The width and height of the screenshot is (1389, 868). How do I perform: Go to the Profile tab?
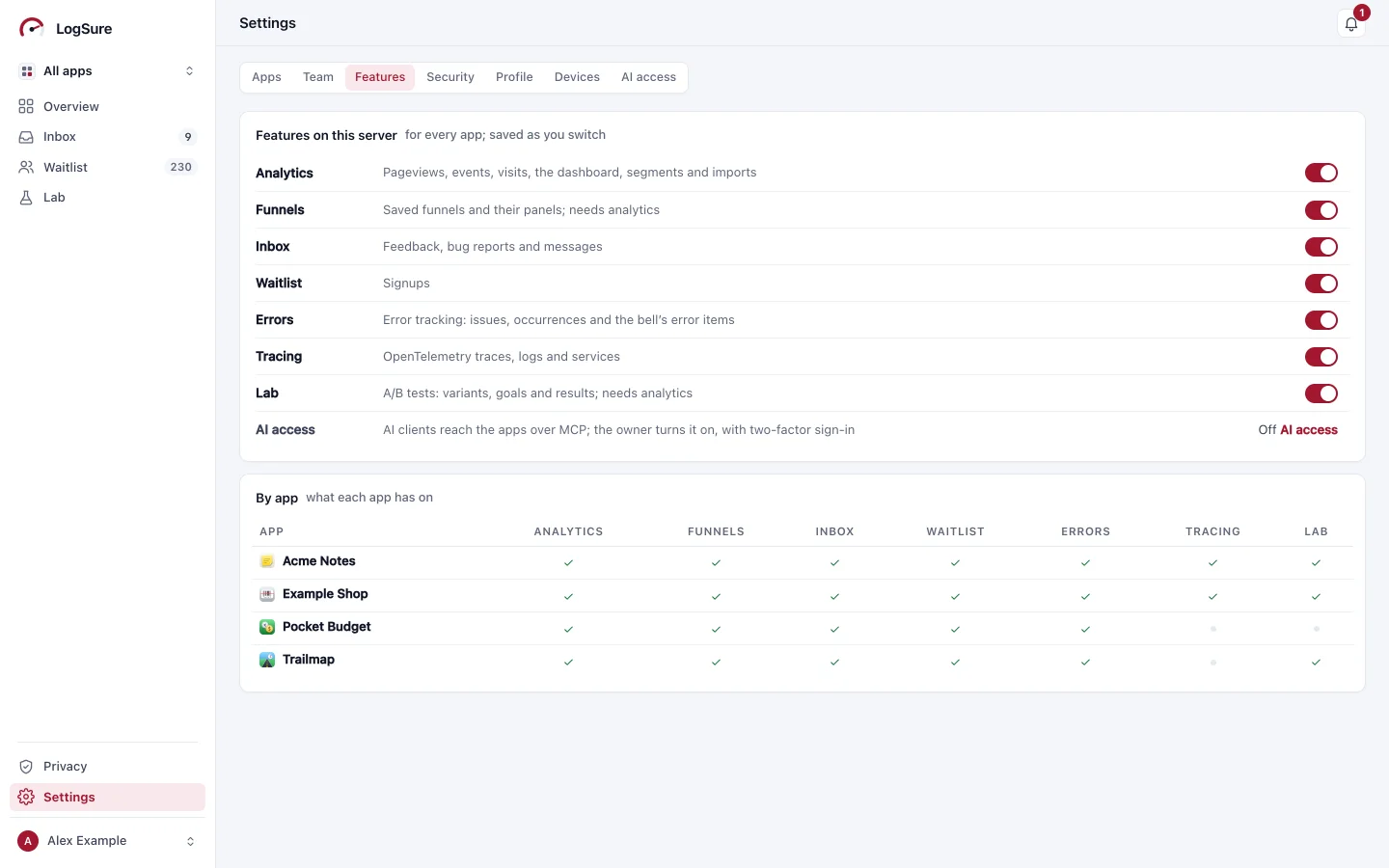pos(514,77)
